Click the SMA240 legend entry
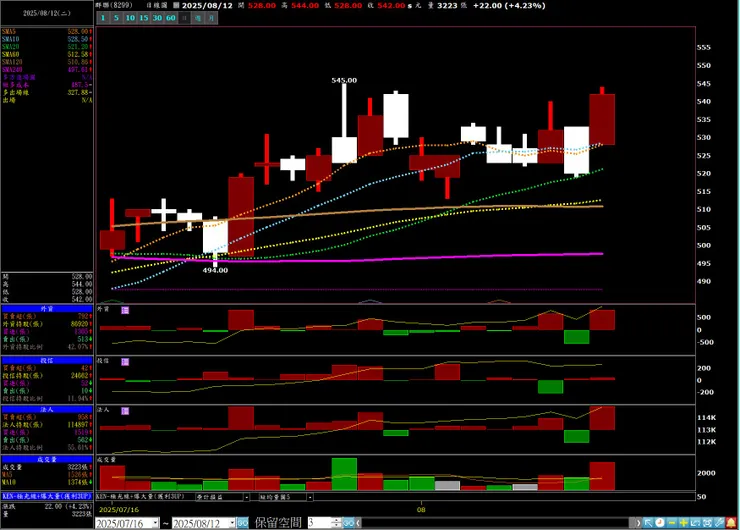The width and height of the screenshot is (740, 530). tap(47, 70)
